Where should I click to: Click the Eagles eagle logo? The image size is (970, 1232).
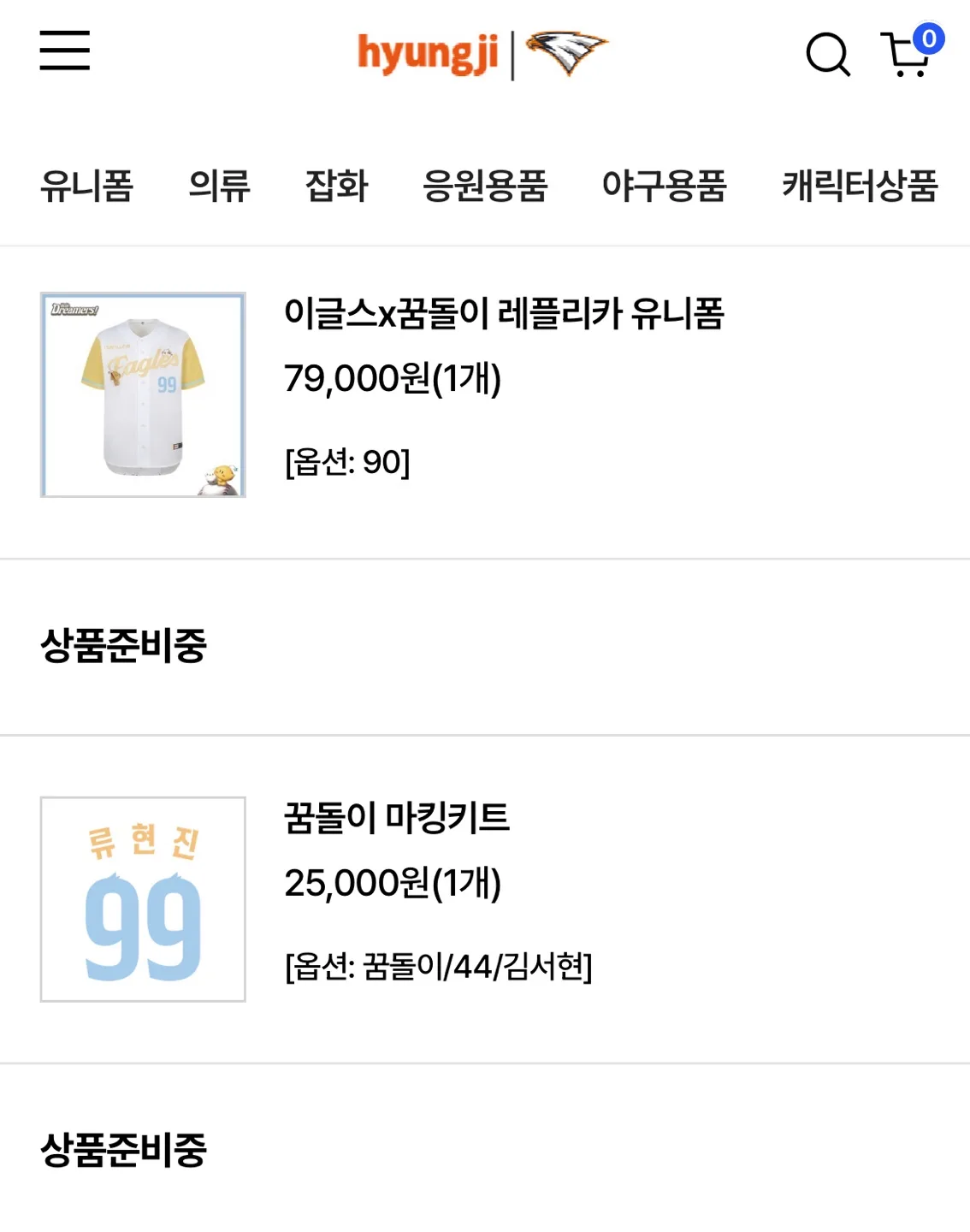pyautogui.click(x=566, y=52)
